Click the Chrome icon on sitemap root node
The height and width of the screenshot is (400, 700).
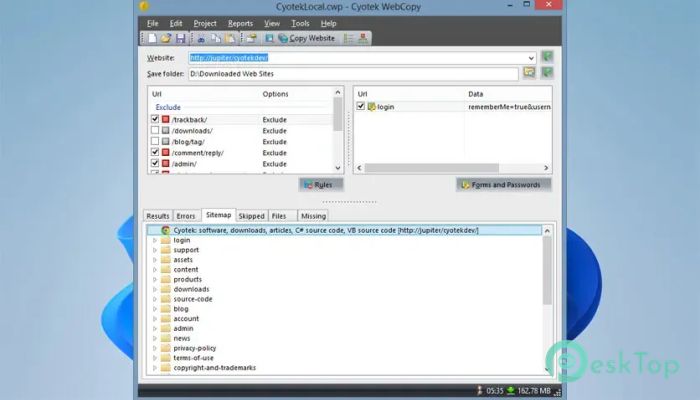point(166,230)
